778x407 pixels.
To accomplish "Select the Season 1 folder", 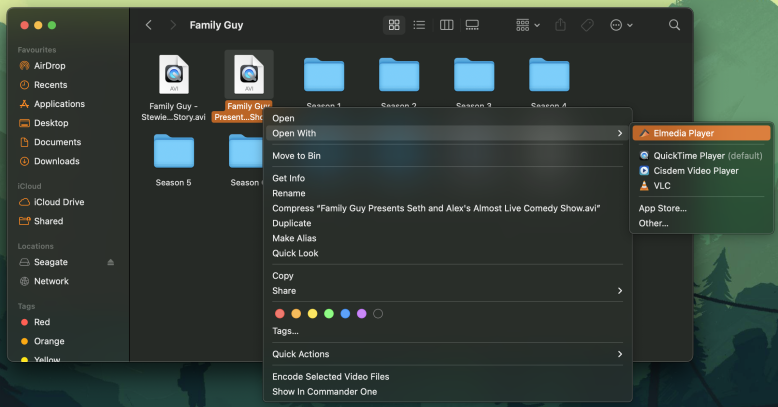I will click(324, 74).
